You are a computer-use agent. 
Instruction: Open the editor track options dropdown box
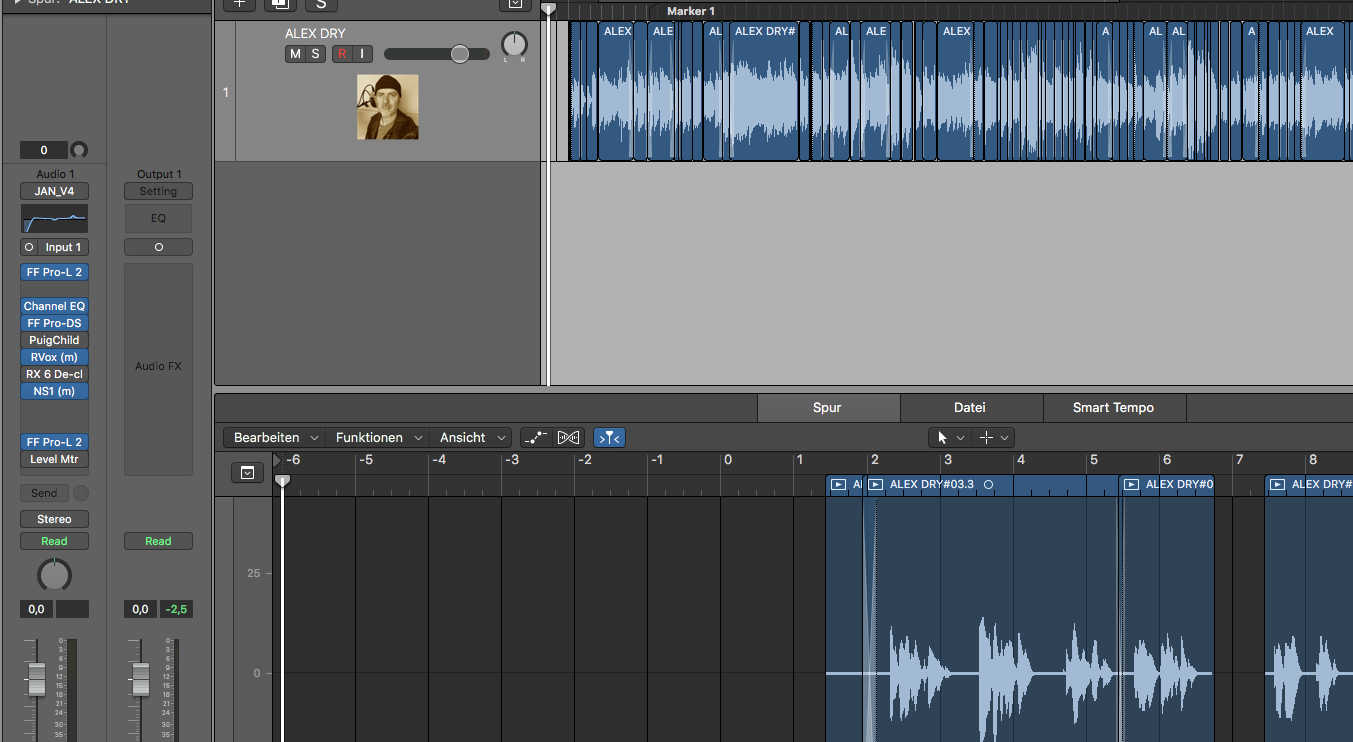pos(247,472)
